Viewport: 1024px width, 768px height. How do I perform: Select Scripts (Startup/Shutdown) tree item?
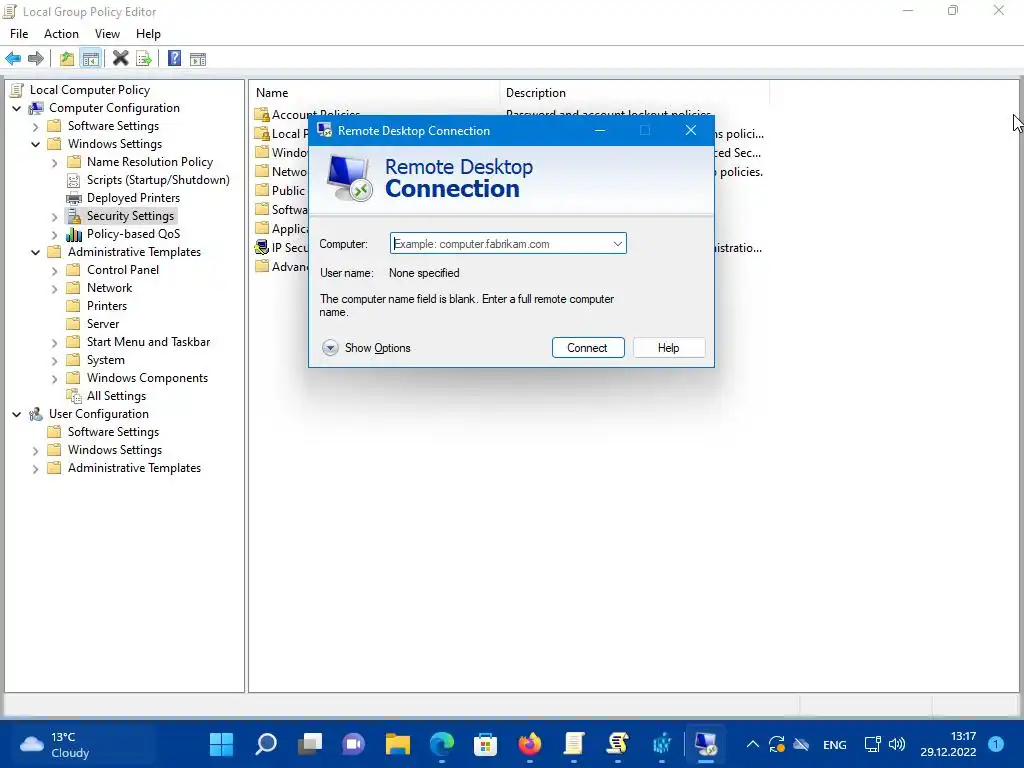click(158, 180)
